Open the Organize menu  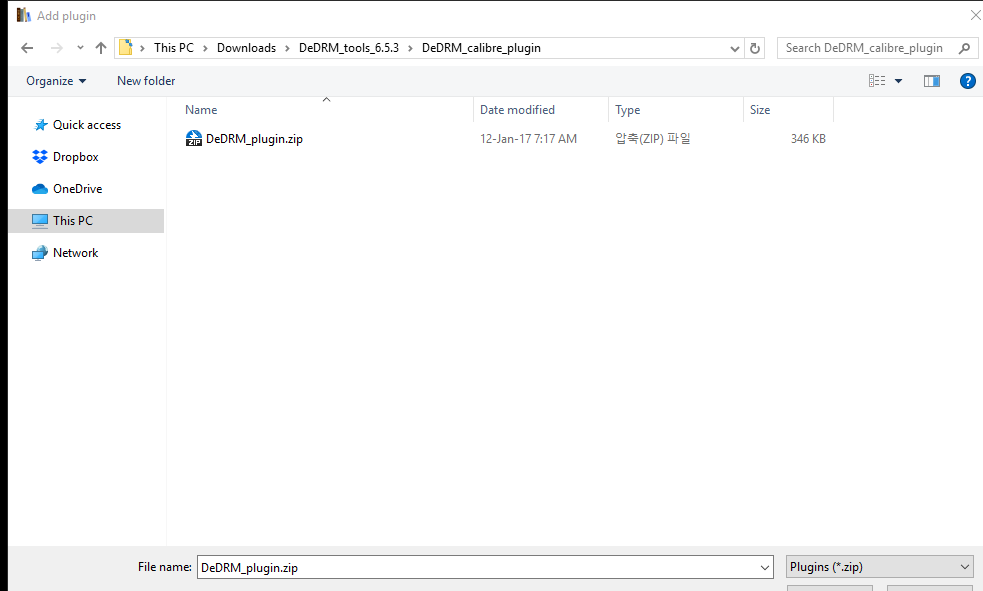[x=56, y=81]
